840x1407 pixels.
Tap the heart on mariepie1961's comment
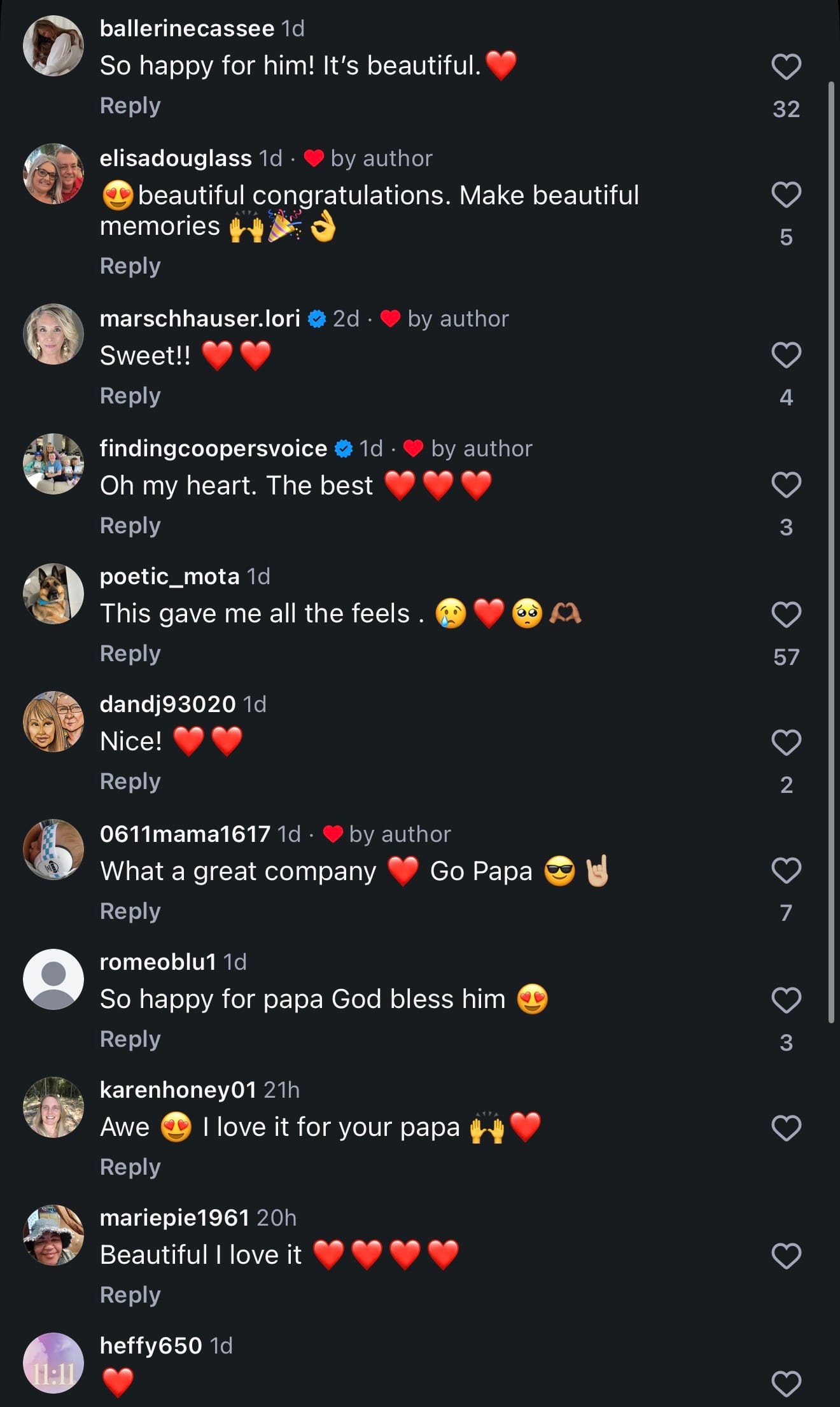click(x=786, y=1256)
